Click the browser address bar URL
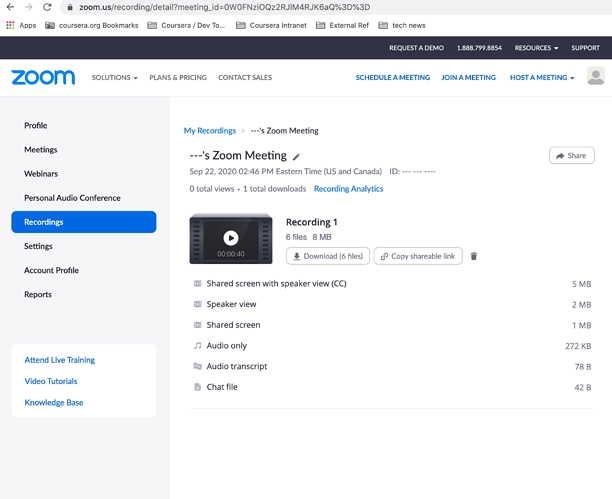The width and height of the screenshot is (612, 499). 224,7
